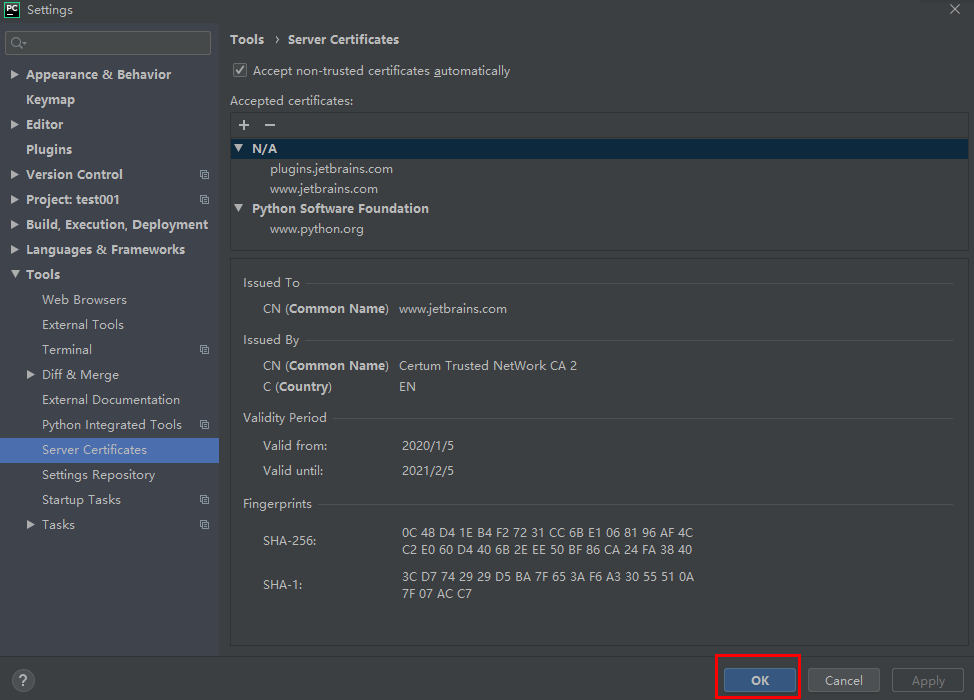
Task: Click the help question mark icon
Action: pyautogui.click(x=23, y=680)
